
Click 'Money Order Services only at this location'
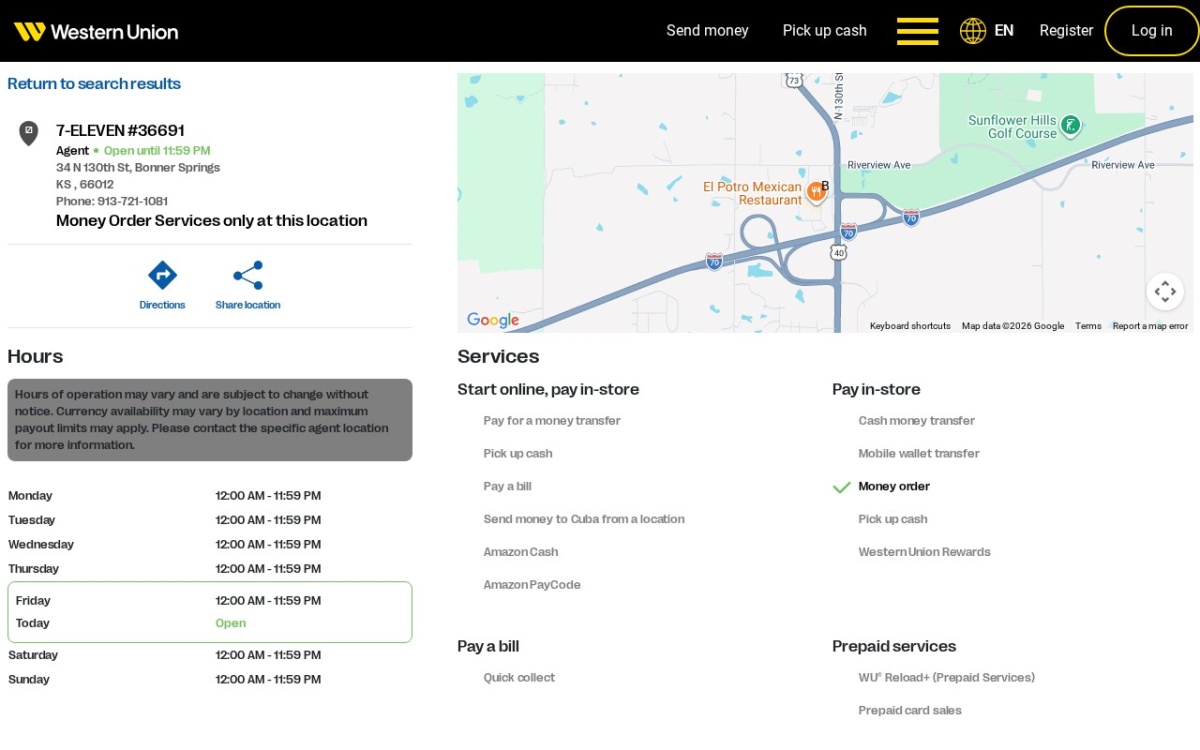211,221
